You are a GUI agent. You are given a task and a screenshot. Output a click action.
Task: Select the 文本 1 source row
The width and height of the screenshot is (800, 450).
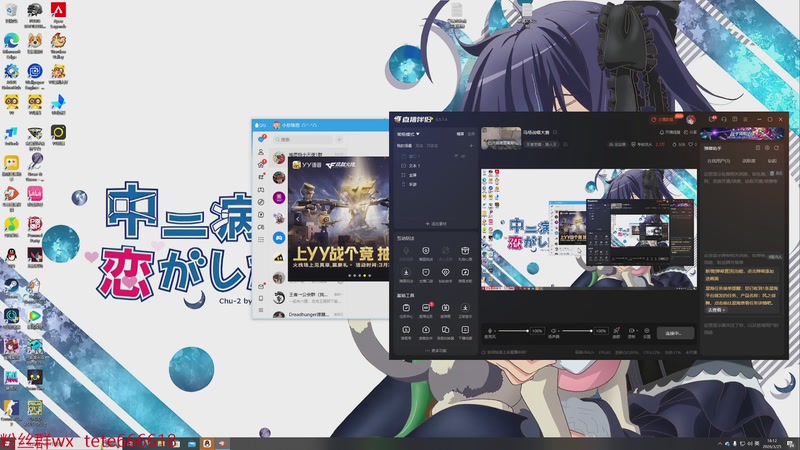pyautogui.click(x=435, y=166)
